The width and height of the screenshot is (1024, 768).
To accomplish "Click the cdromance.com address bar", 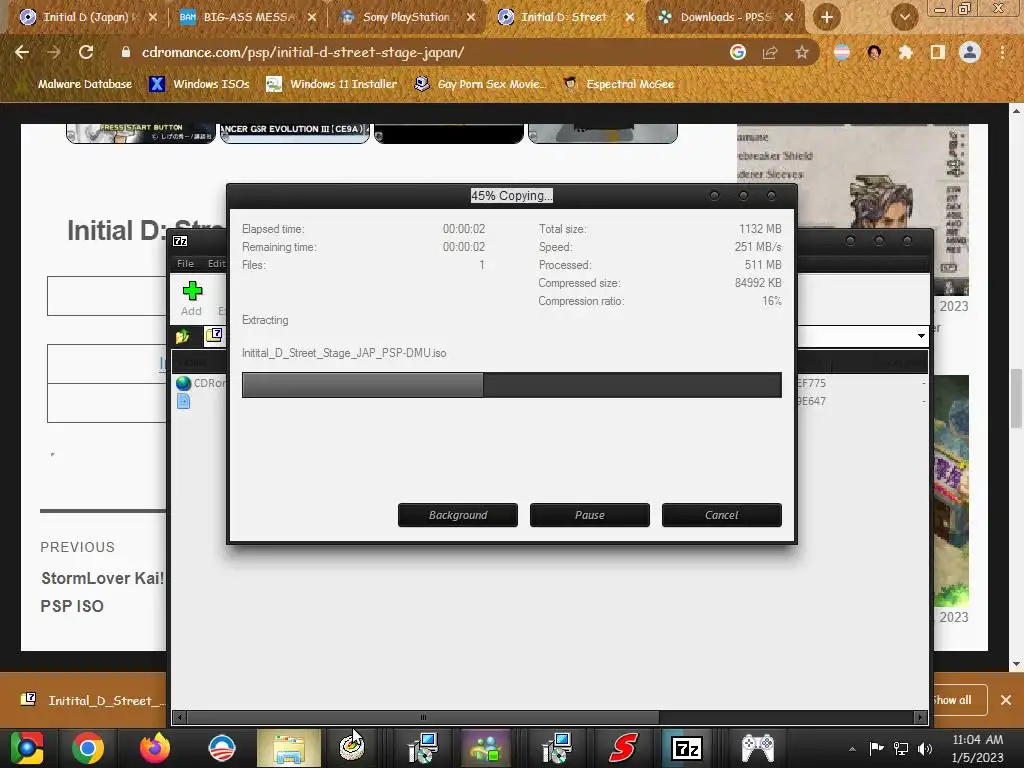I will (x=418, y=52).
